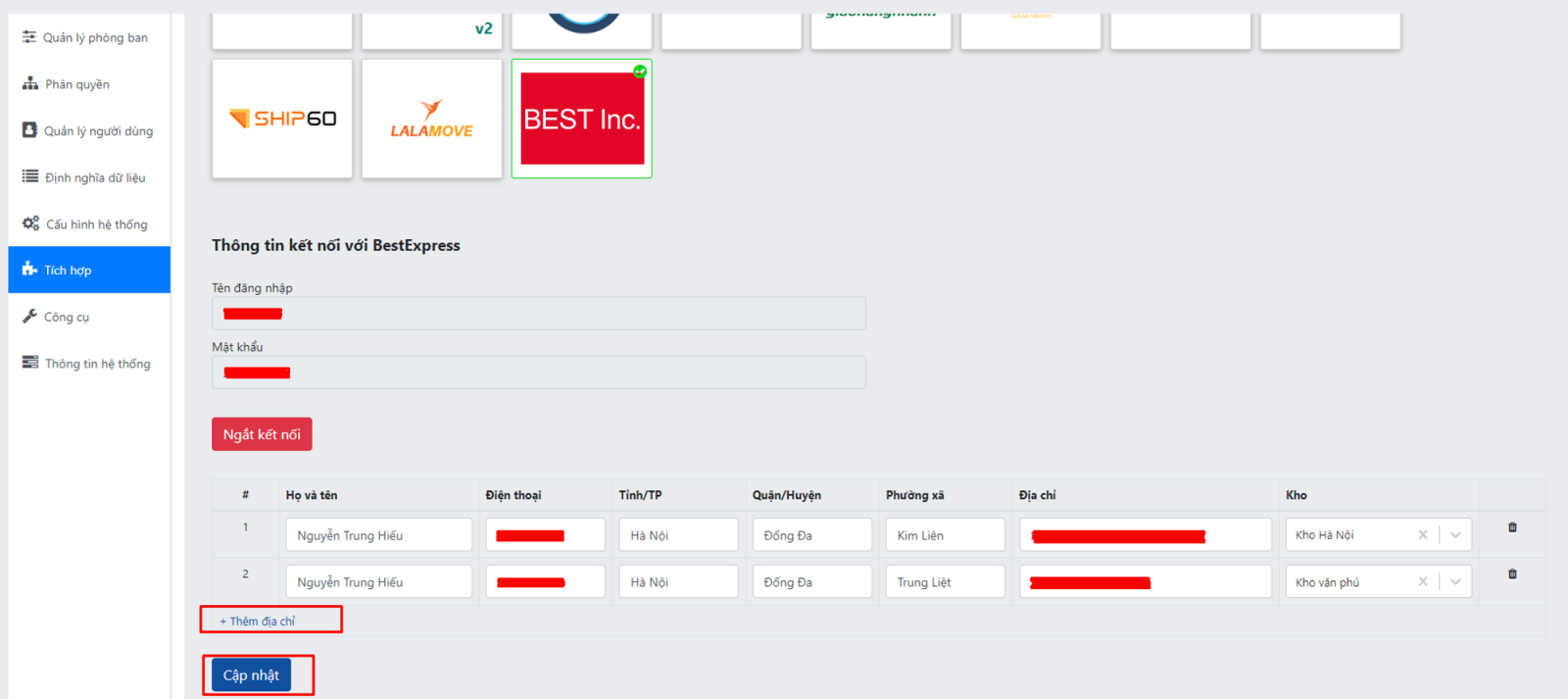Select the SHIP60 carrier logo
The height and width of the screenshot is (699, 1568).
point(282,119)
